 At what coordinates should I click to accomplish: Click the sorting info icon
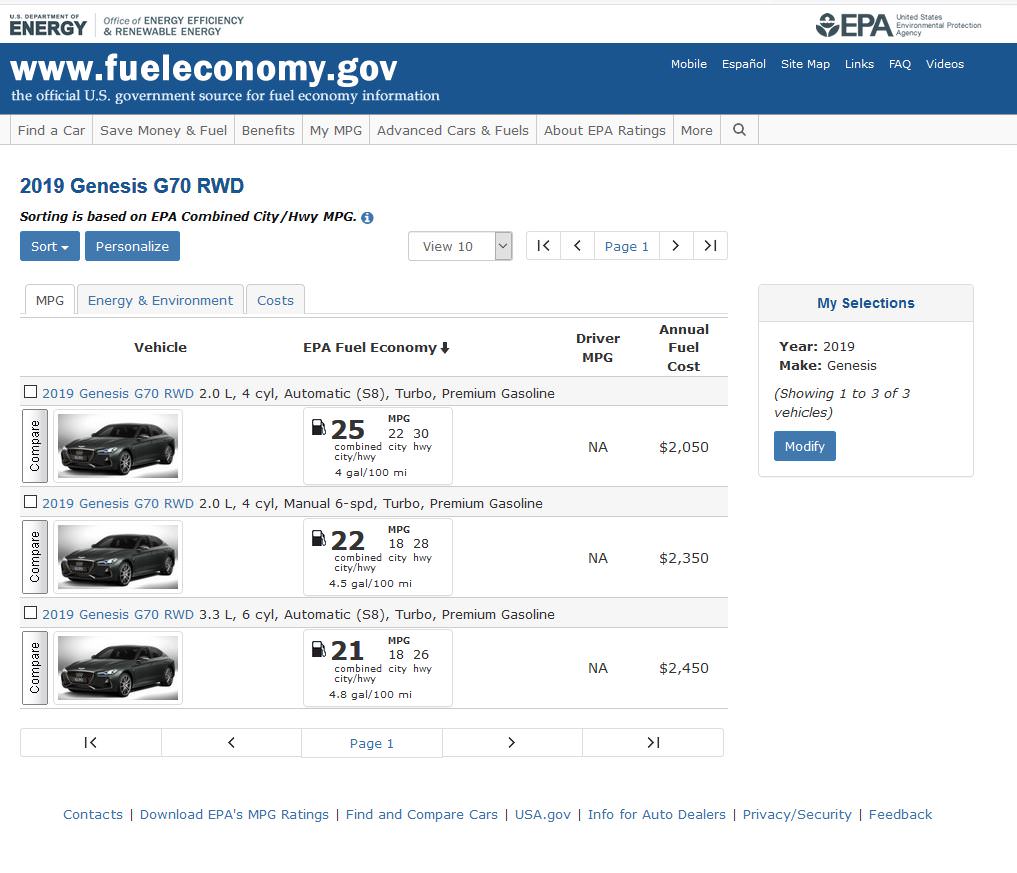(x=367, y=218)
